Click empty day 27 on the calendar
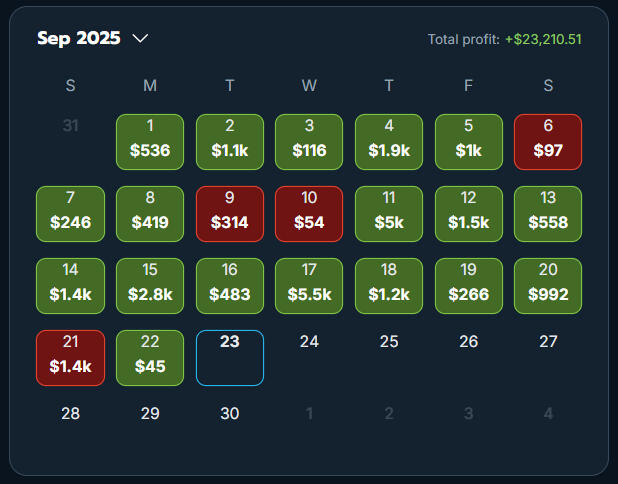 point(548,342)
